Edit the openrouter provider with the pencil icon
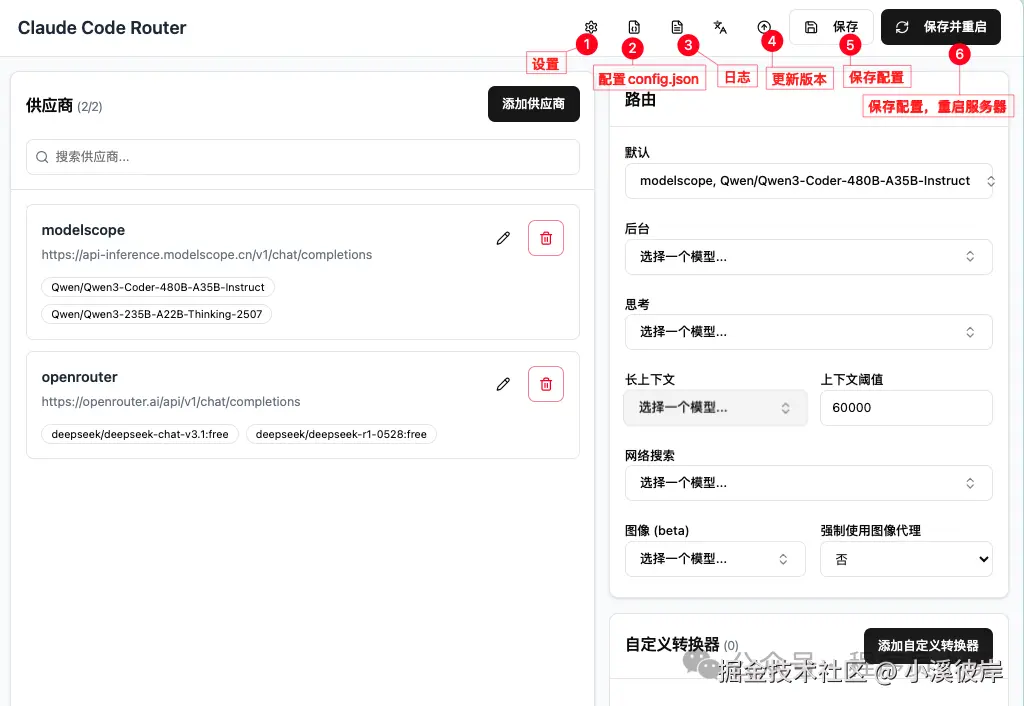 pyautogui.click(x=503, y=384)
